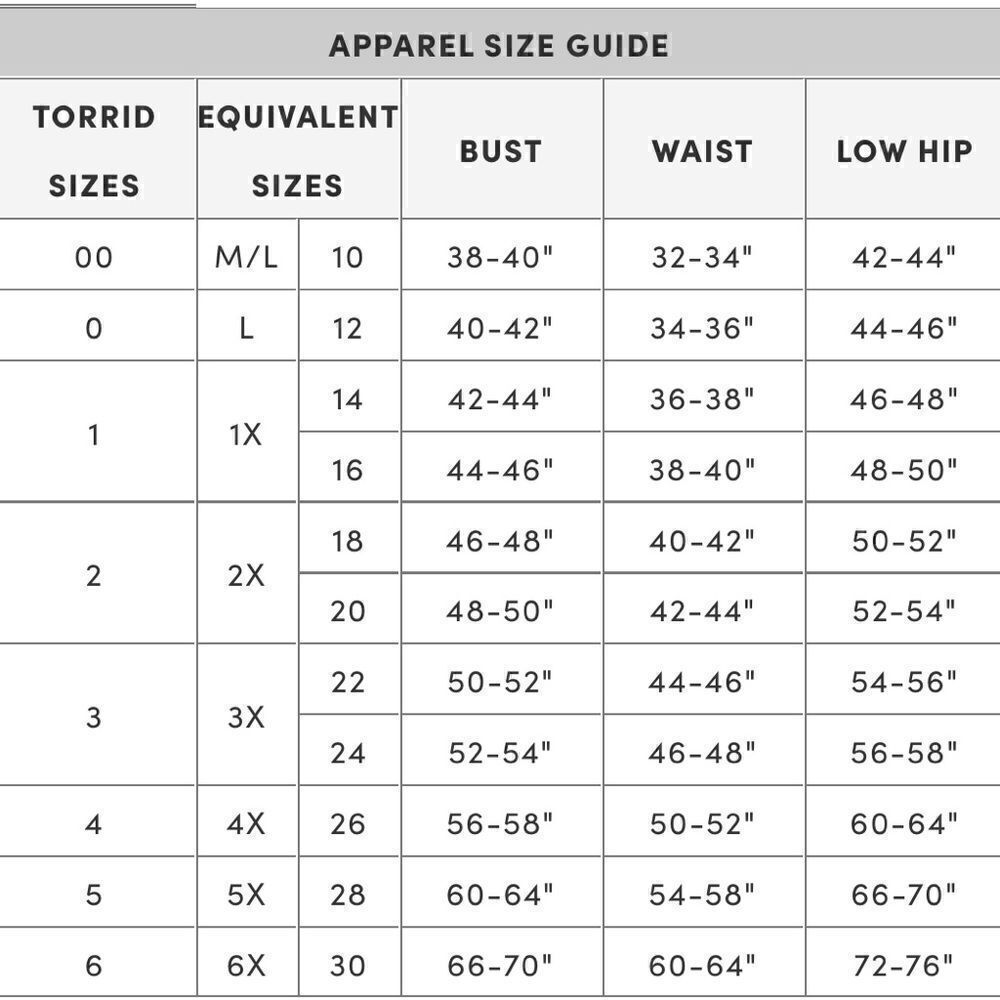Select the Low Hip column header
The image size is (1000, 1000).
click(x=904, y=152)
